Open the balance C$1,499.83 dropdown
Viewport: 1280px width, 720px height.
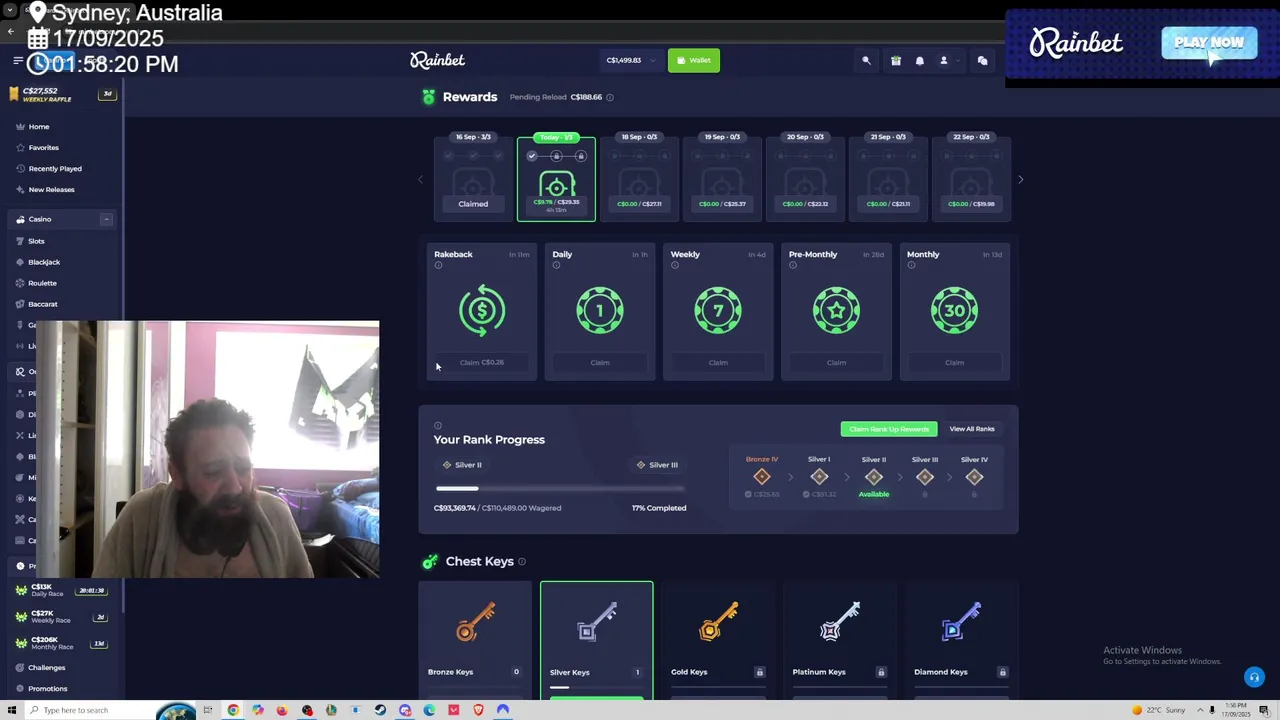point(631,60)
